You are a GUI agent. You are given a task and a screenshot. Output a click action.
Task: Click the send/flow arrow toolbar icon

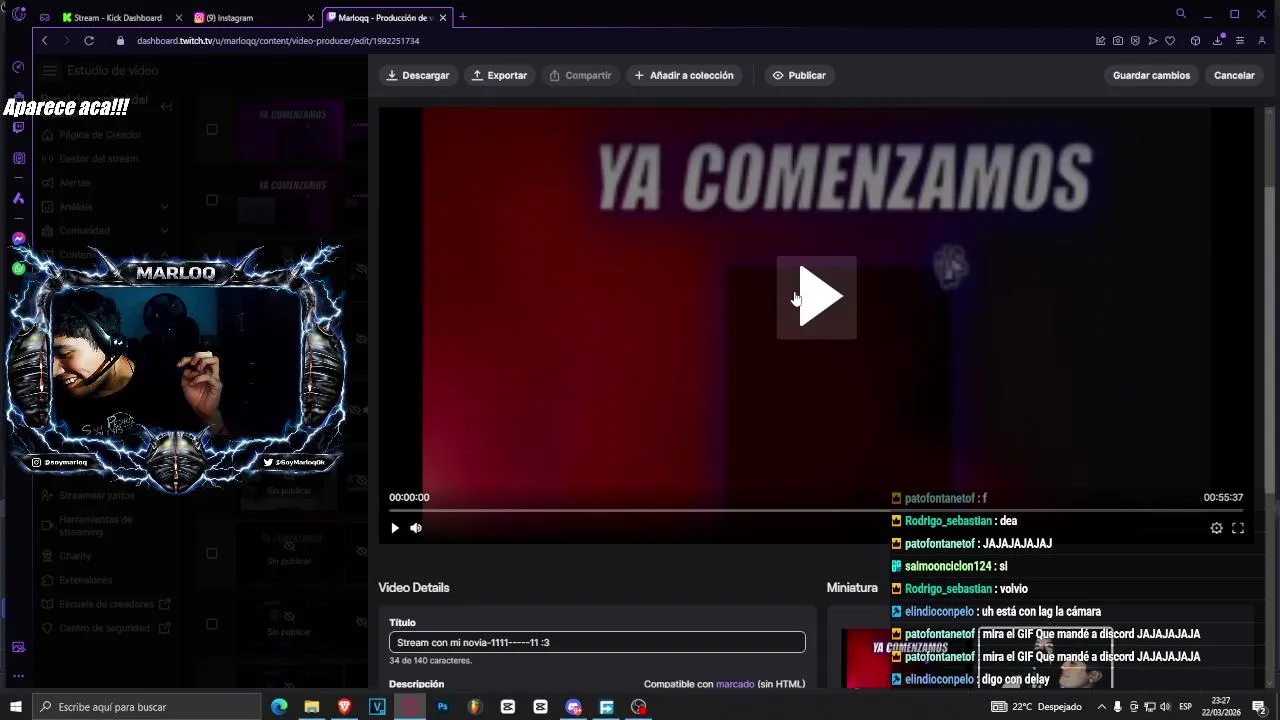(x=1152, y=41)
